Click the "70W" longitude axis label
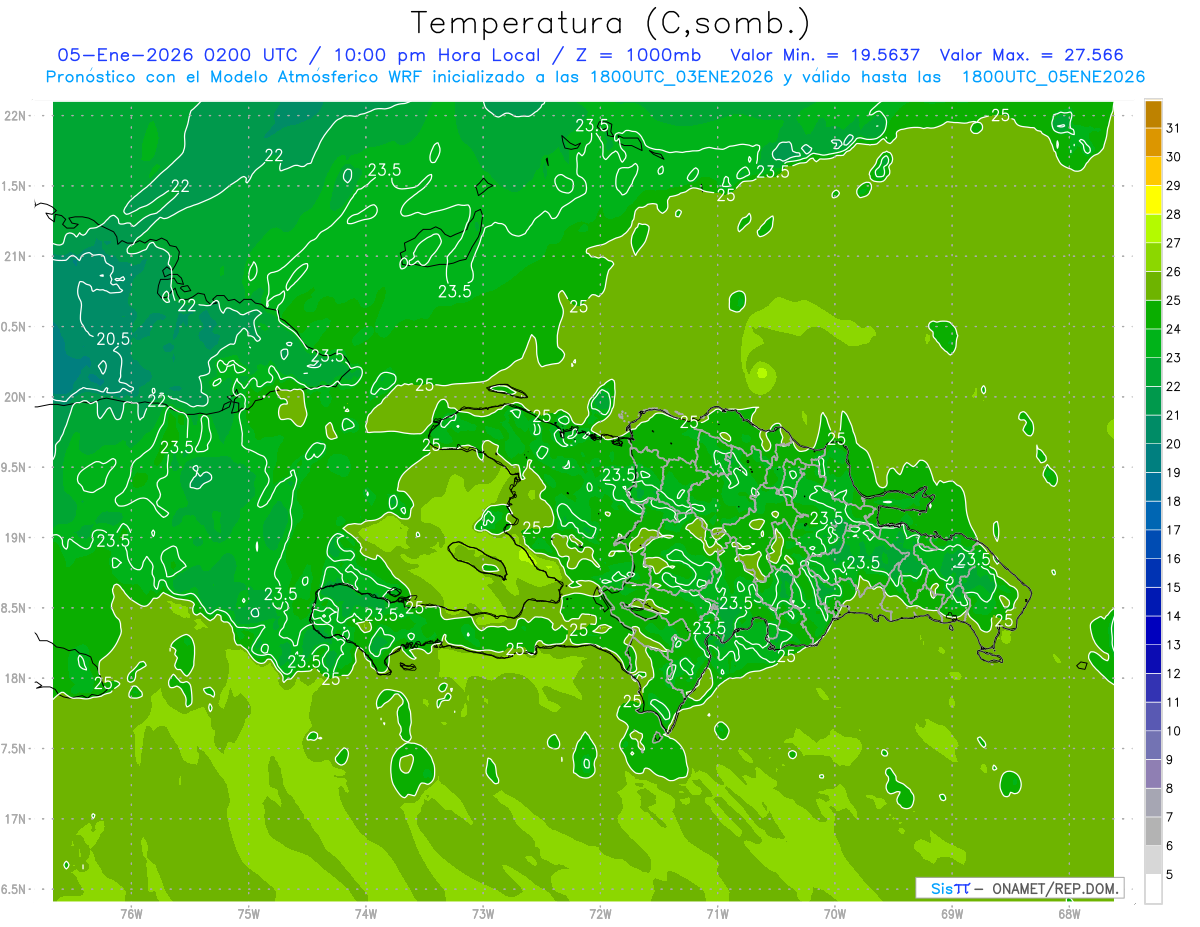1200x927 pixels. [x=835, y=913]
